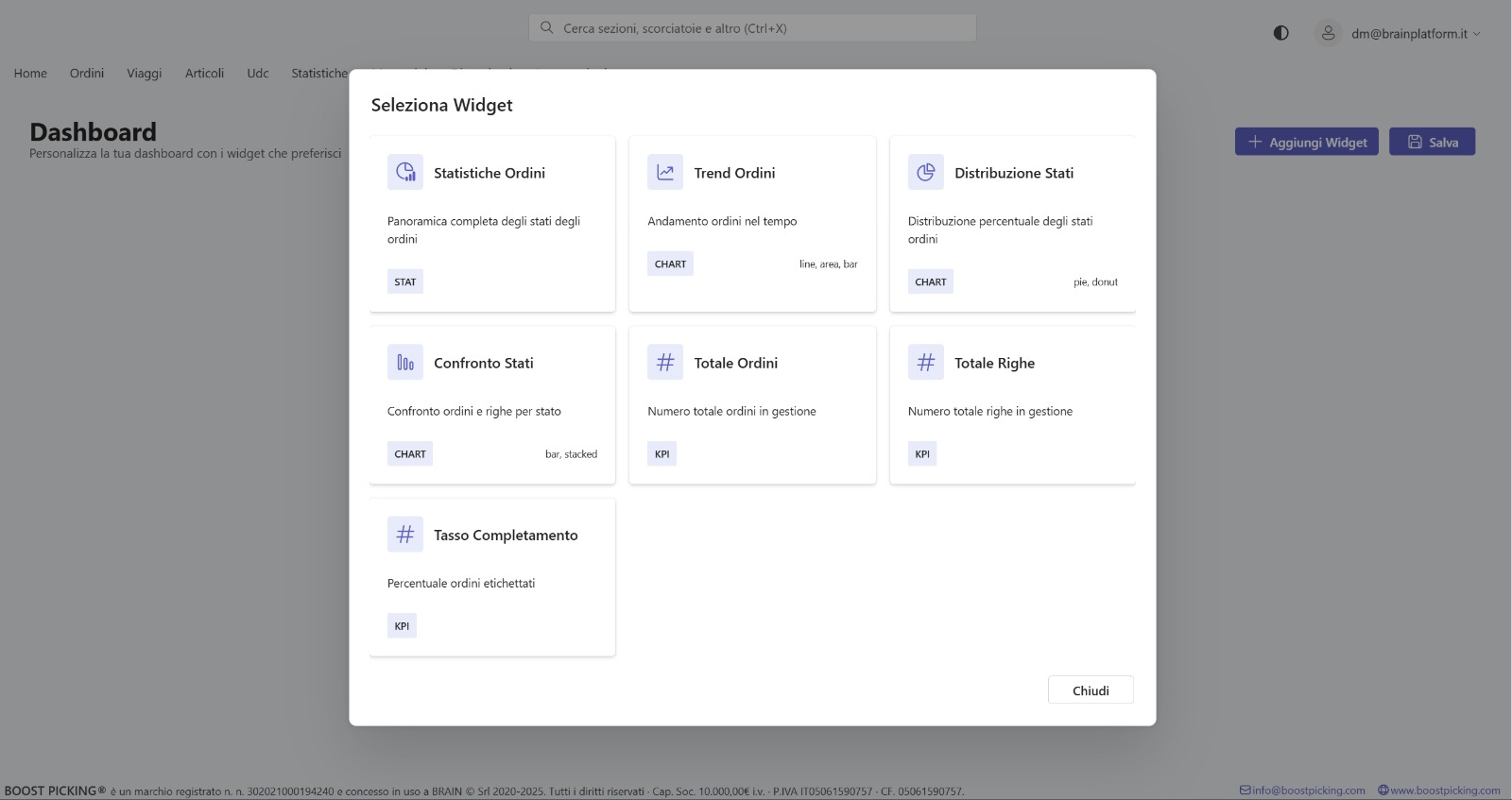Click the CHART tag on Confronto Stati
Viewport: 1512px width, 800px height.
410,453
